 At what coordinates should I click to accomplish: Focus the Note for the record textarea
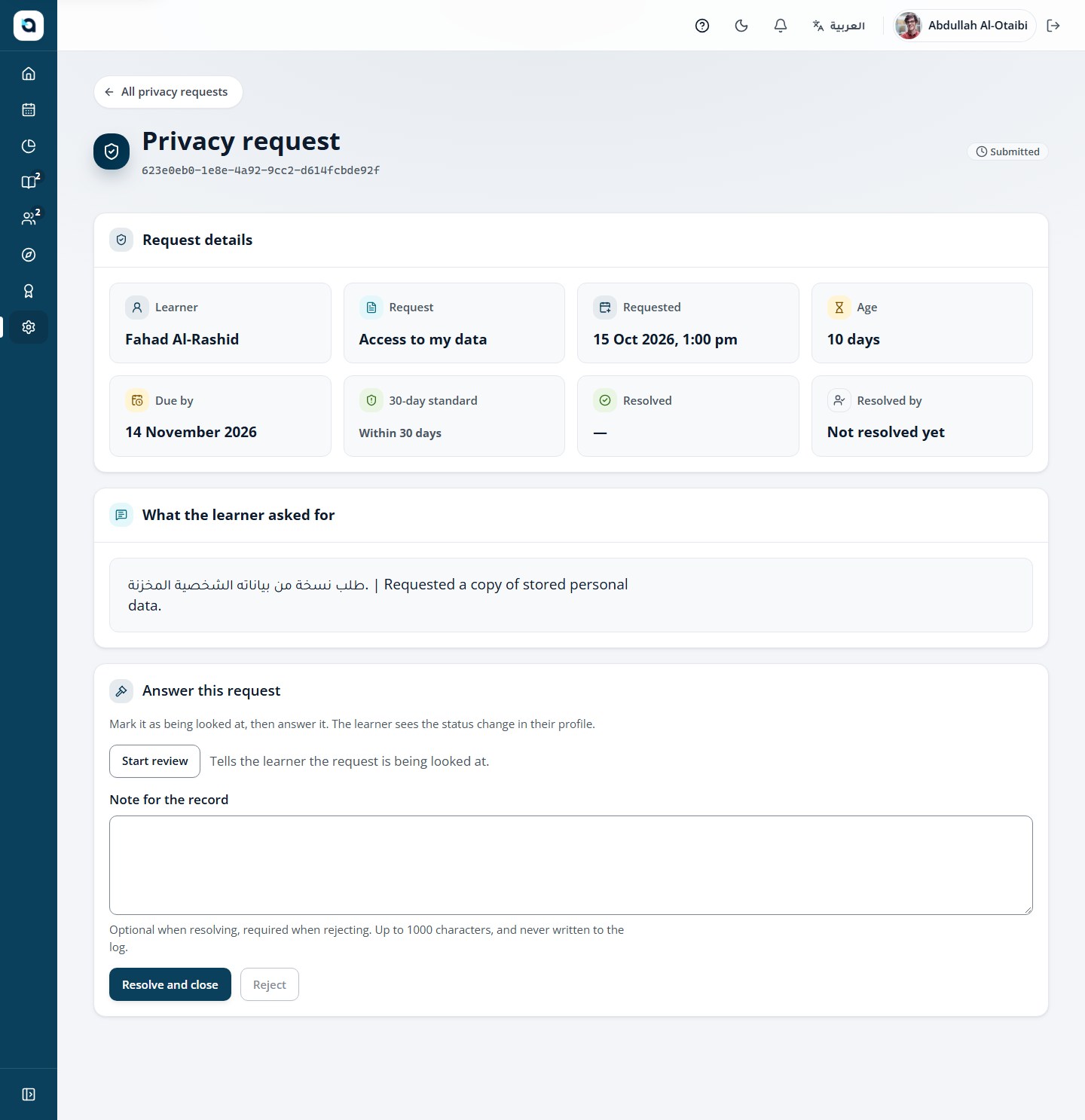571,865
